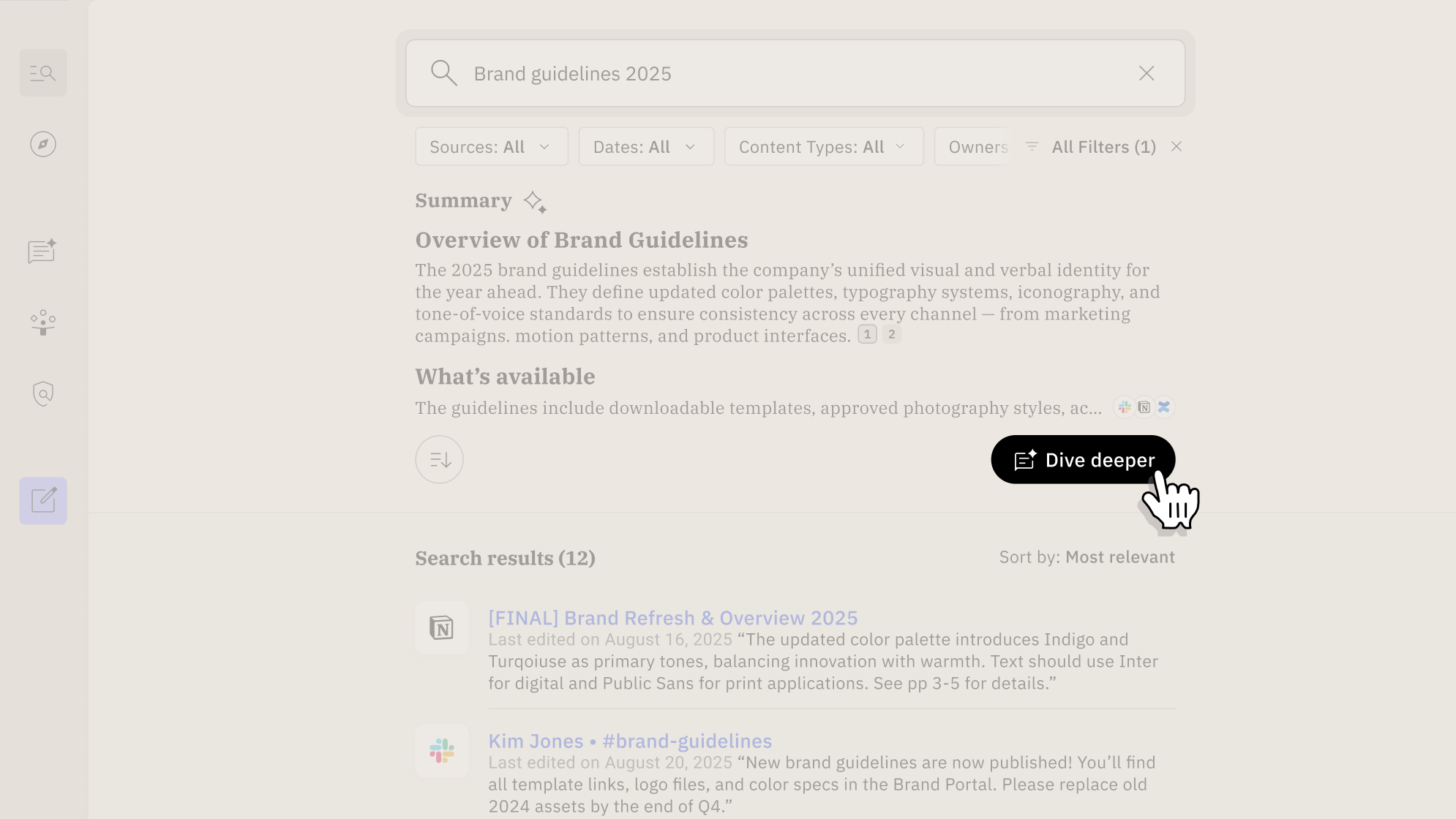Open the Dates: All dropdown
1456x819 pixels.
pos(645,147)
